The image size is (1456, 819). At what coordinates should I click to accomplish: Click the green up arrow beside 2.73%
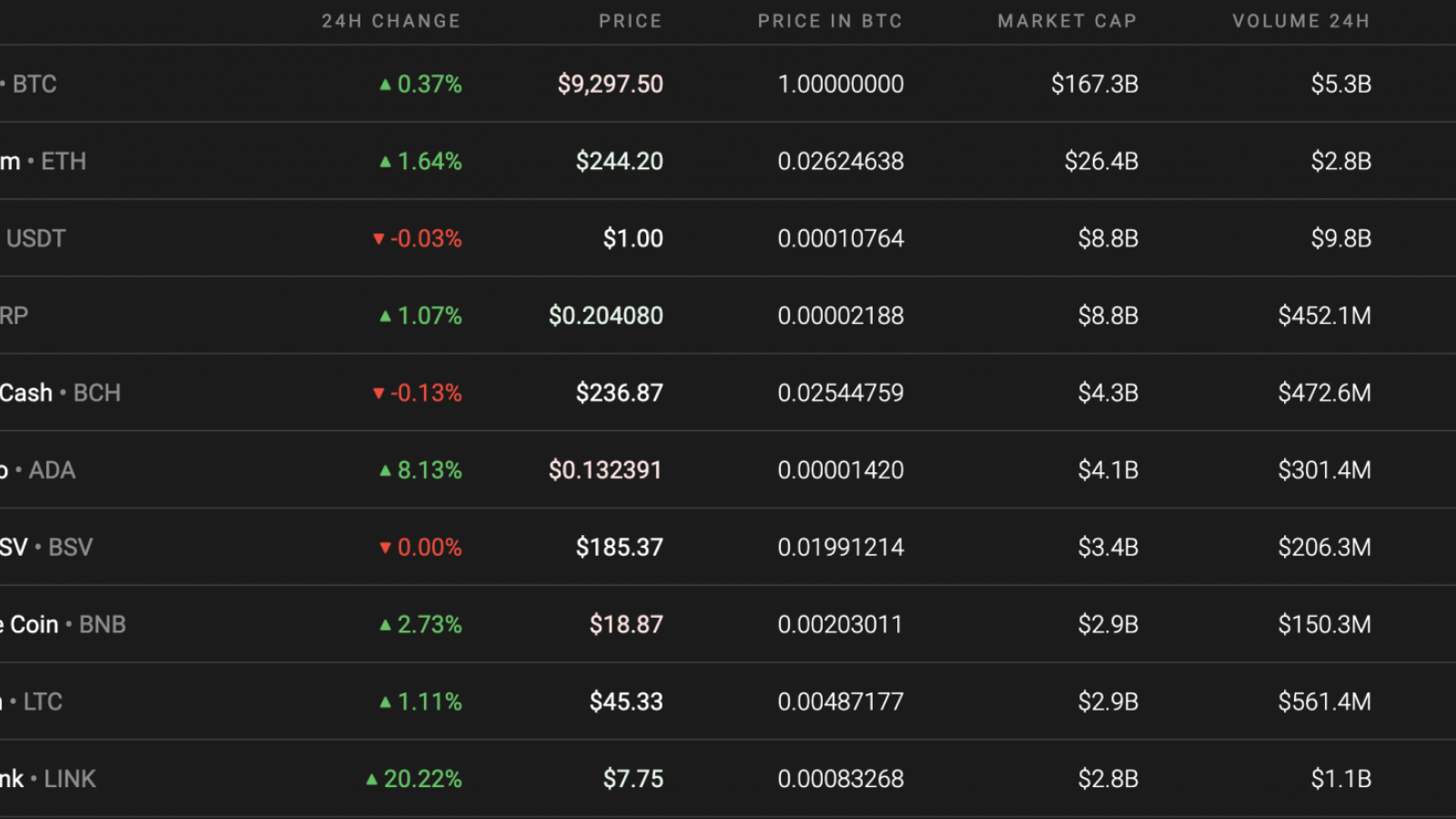(x=385, y=625)
